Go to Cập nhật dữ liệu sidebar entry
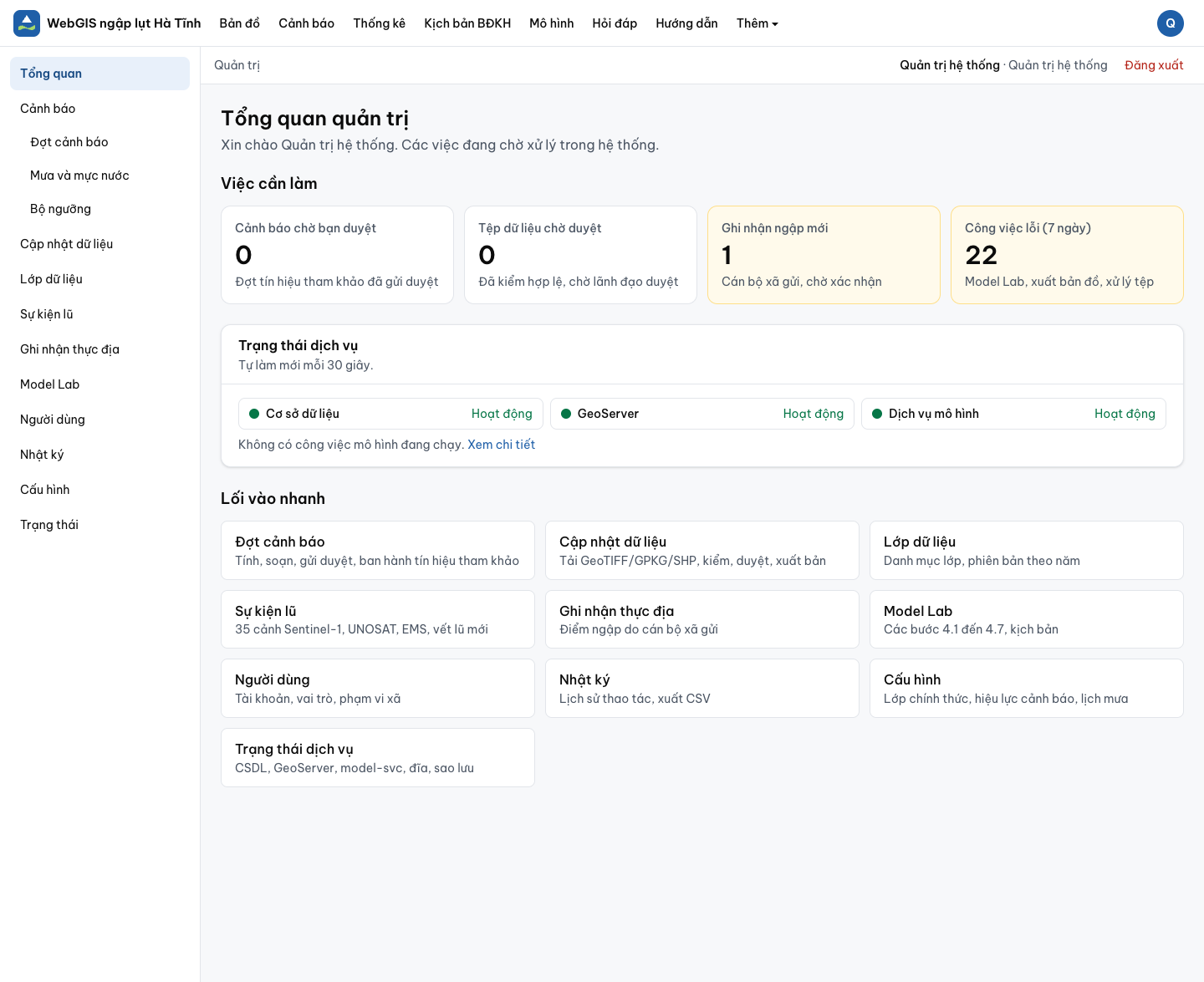This screenshot has height=982, width=1204. click(x=100, y=244)
